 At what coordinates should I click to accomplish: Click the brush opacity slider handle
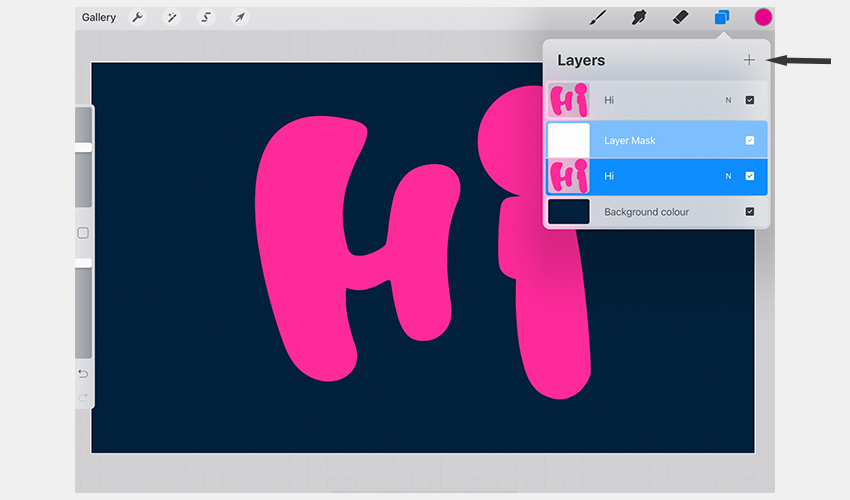pyautogui.click(x=83, y=263)
